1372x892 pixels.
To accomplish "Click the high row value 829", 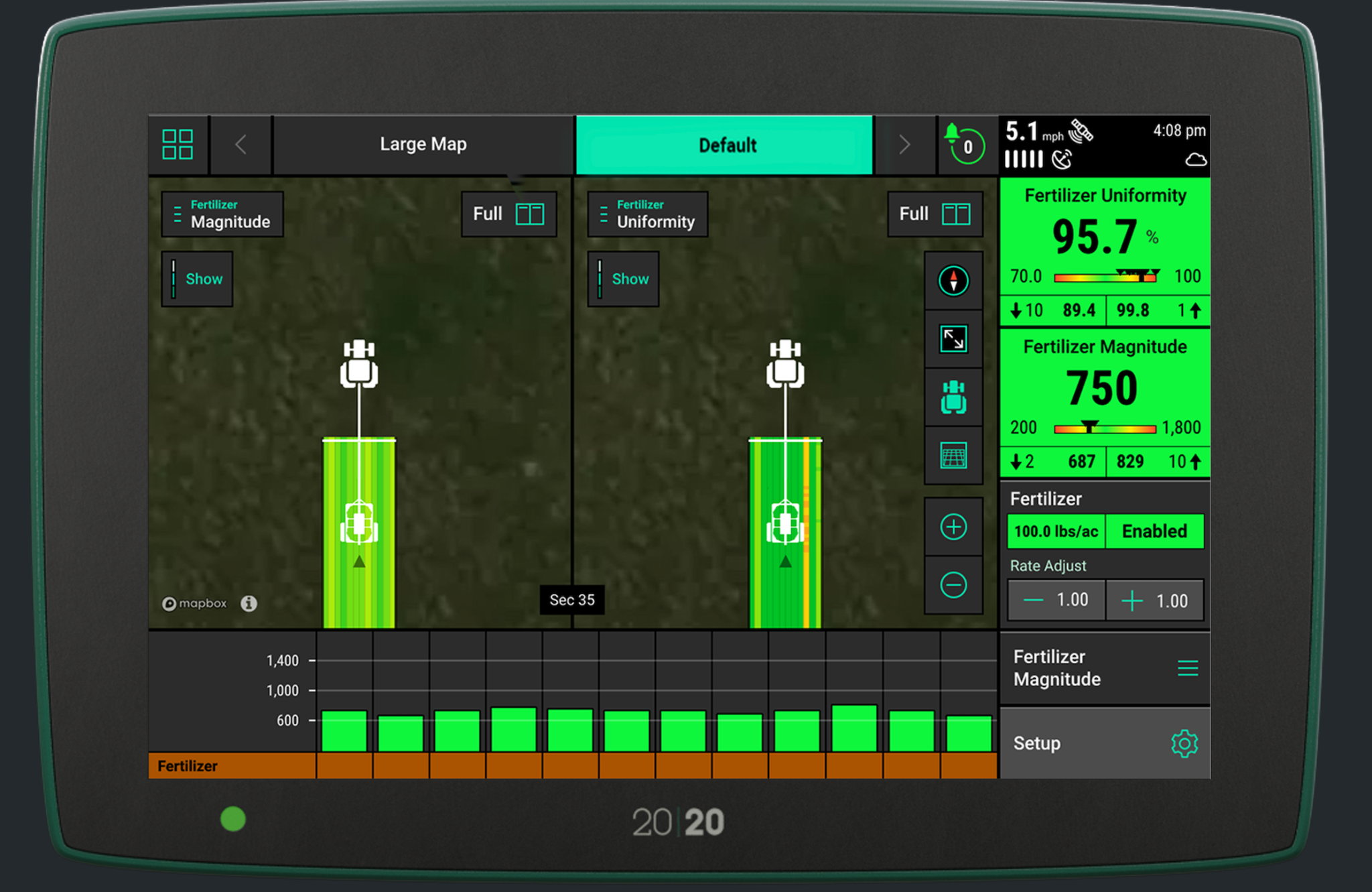I will (1130, 462).
